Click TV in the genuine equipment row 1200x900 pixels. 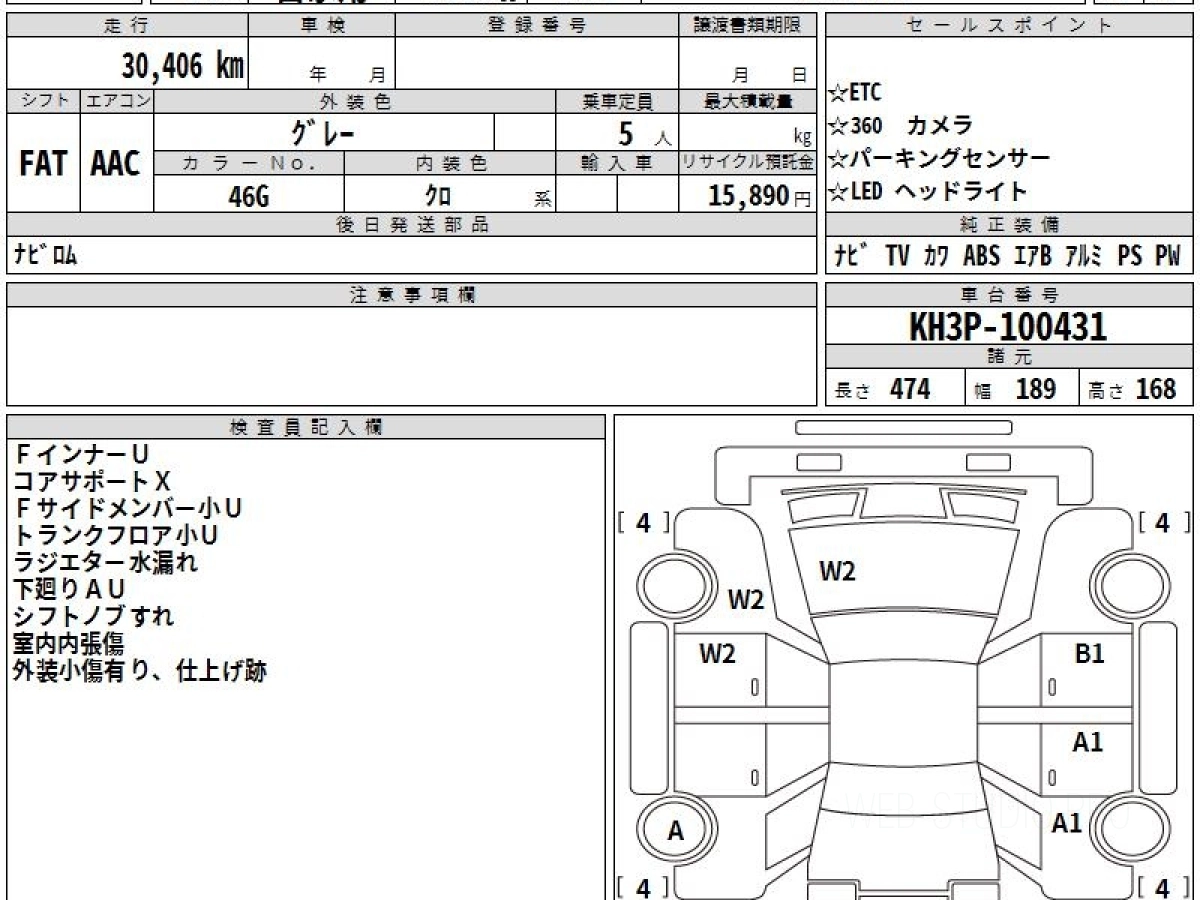[897, 256]
